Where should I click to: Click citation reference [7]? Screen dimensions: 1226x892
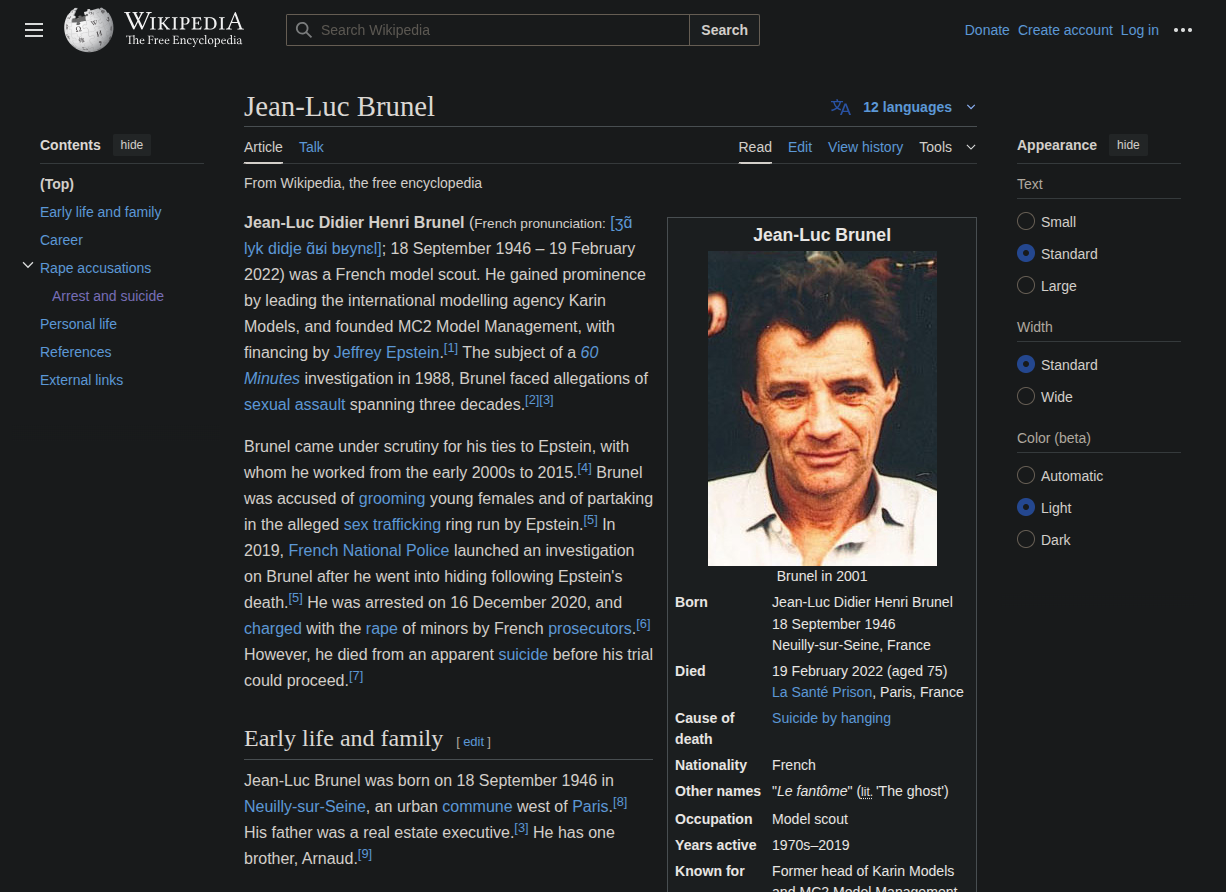356,676
